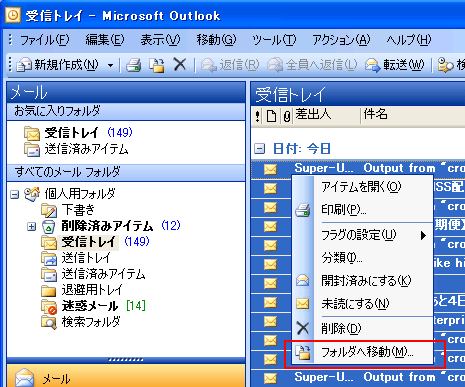
Task: Open the 新規作成 dropdown arrow
Action: [x=110, y=65]
